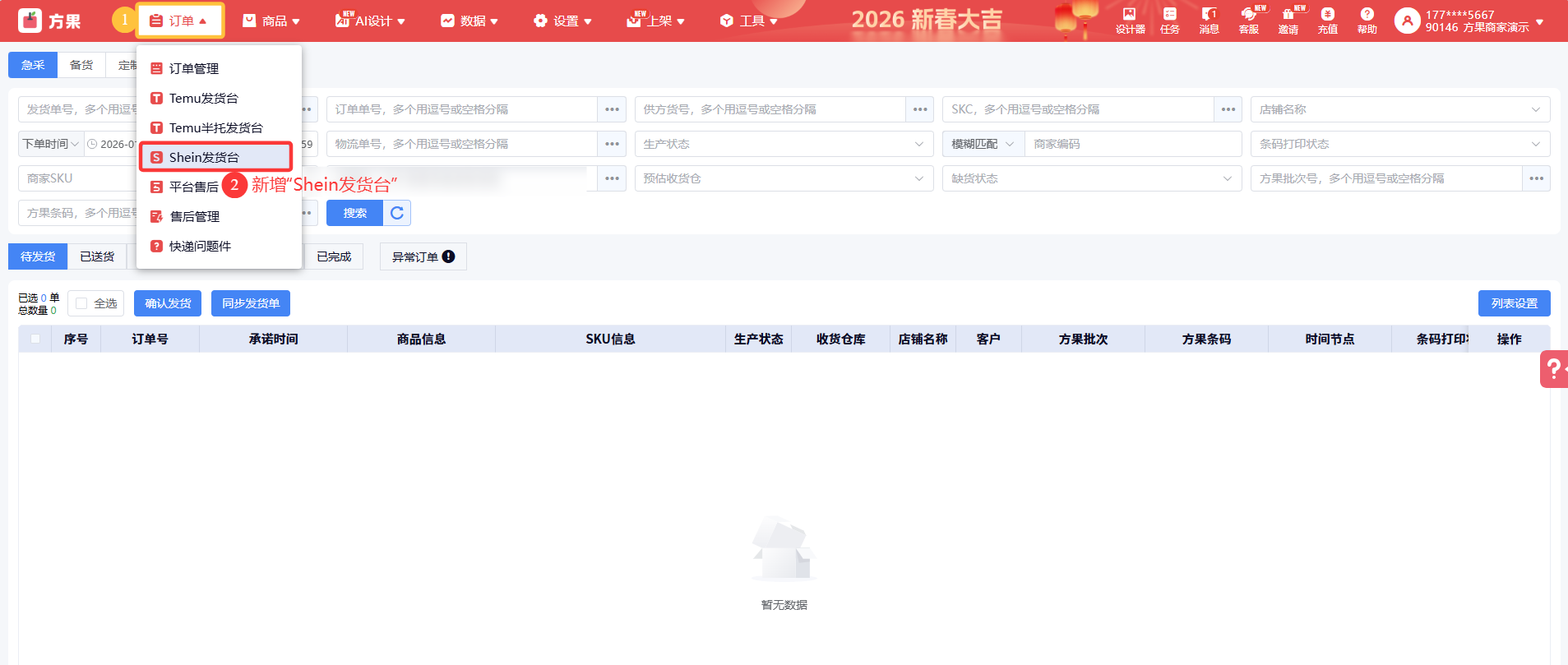1568x665 pixels.
Task: Click the refresh icon beside 搜索
Action: pos(397,213)
